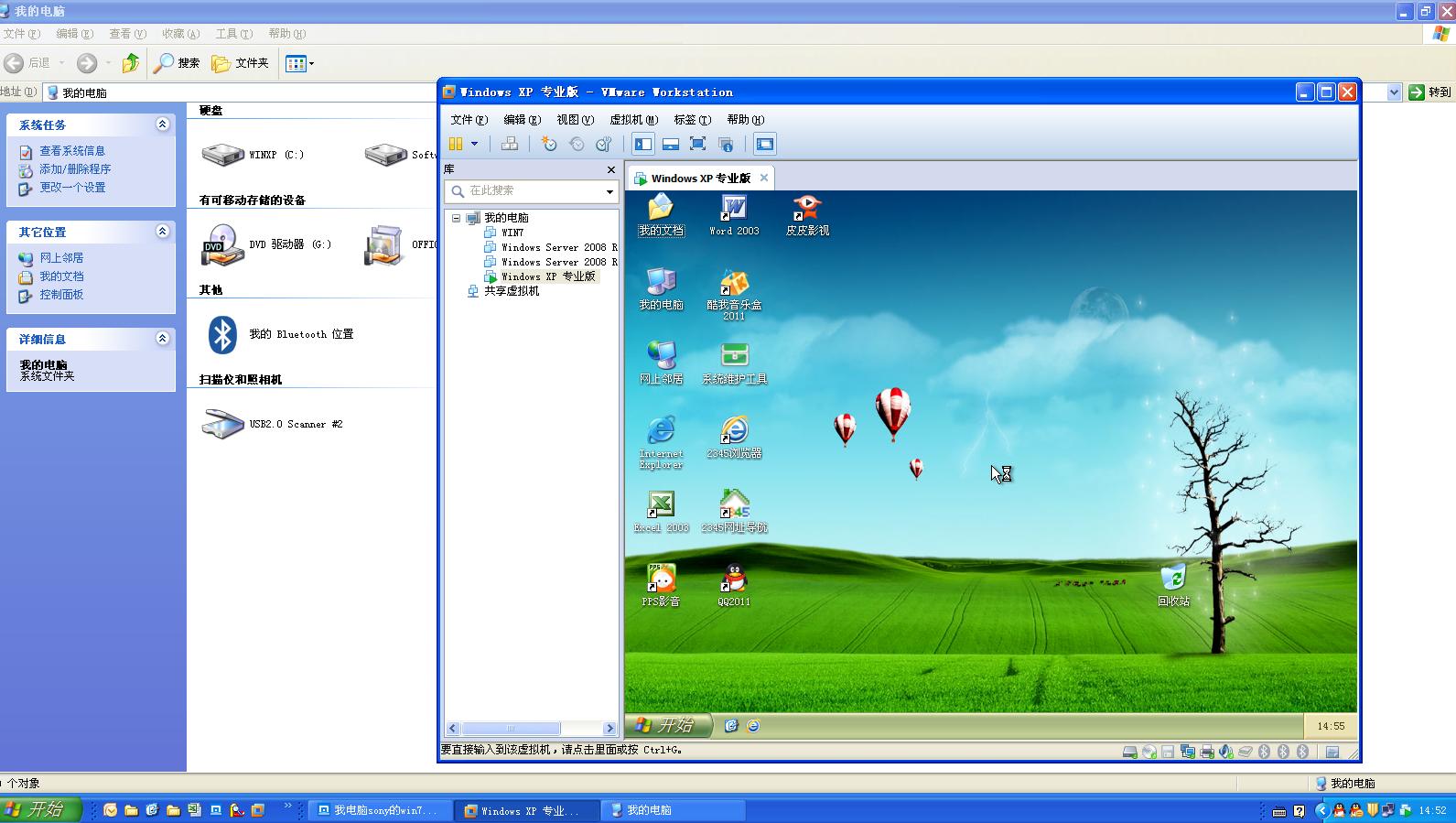
Task: Click the VM message log icon in the status bar
Action: pyautogui.click(x=1332, y=752)
